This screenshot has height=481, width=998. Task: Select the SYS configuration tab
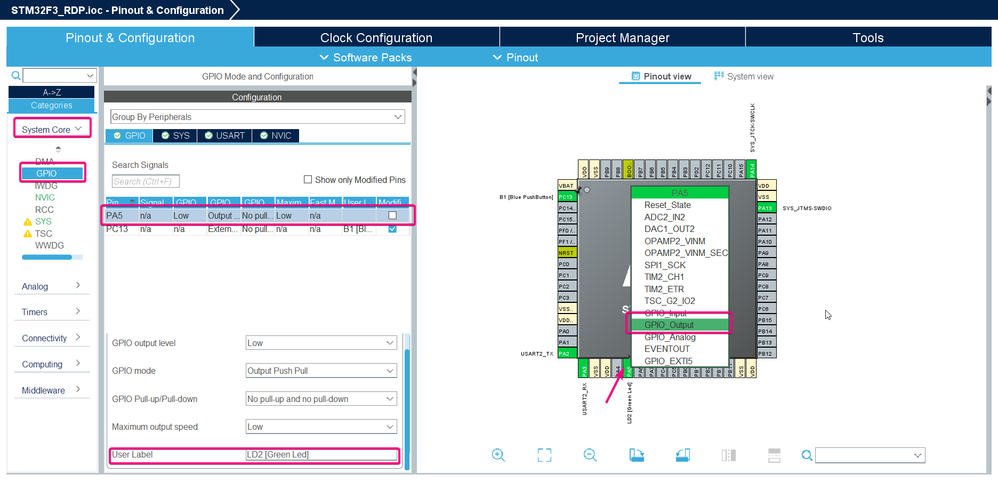176,136
